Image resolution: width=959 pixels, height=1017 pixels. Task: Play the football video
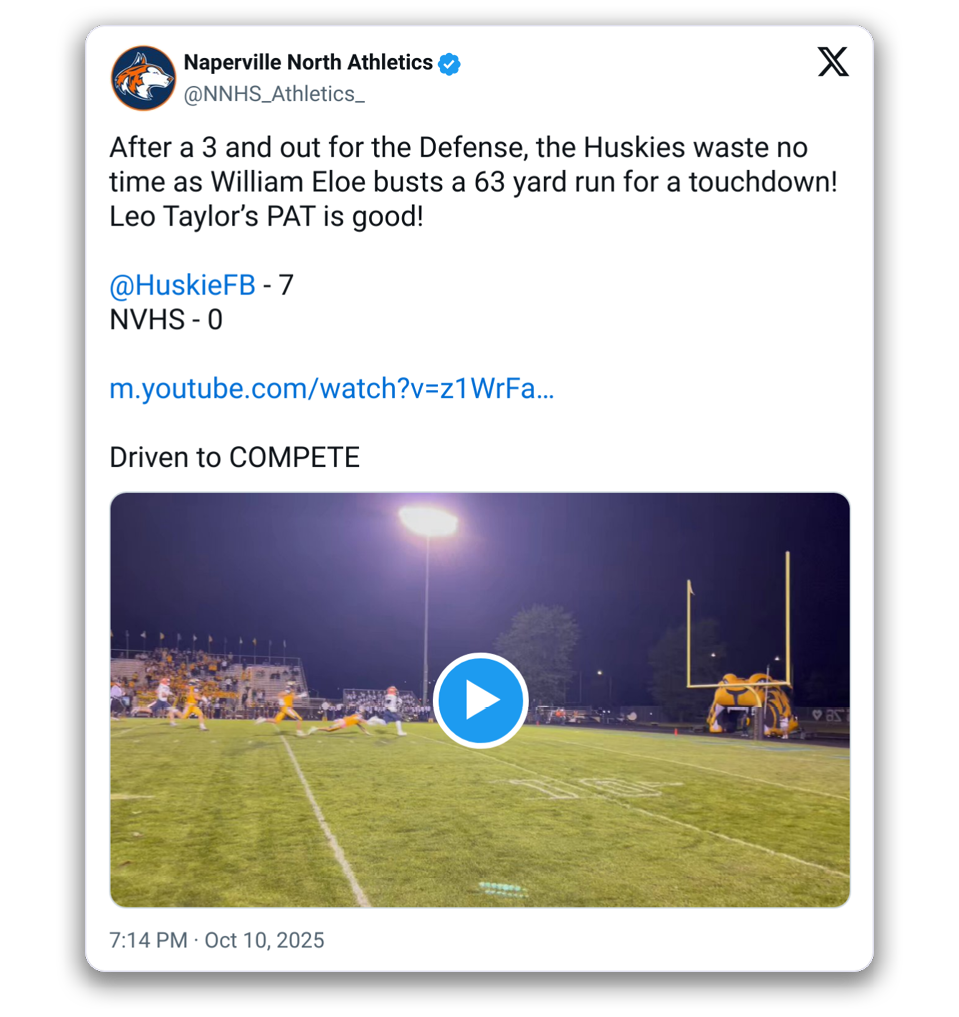pyautogui.click(x=480, y=700)
